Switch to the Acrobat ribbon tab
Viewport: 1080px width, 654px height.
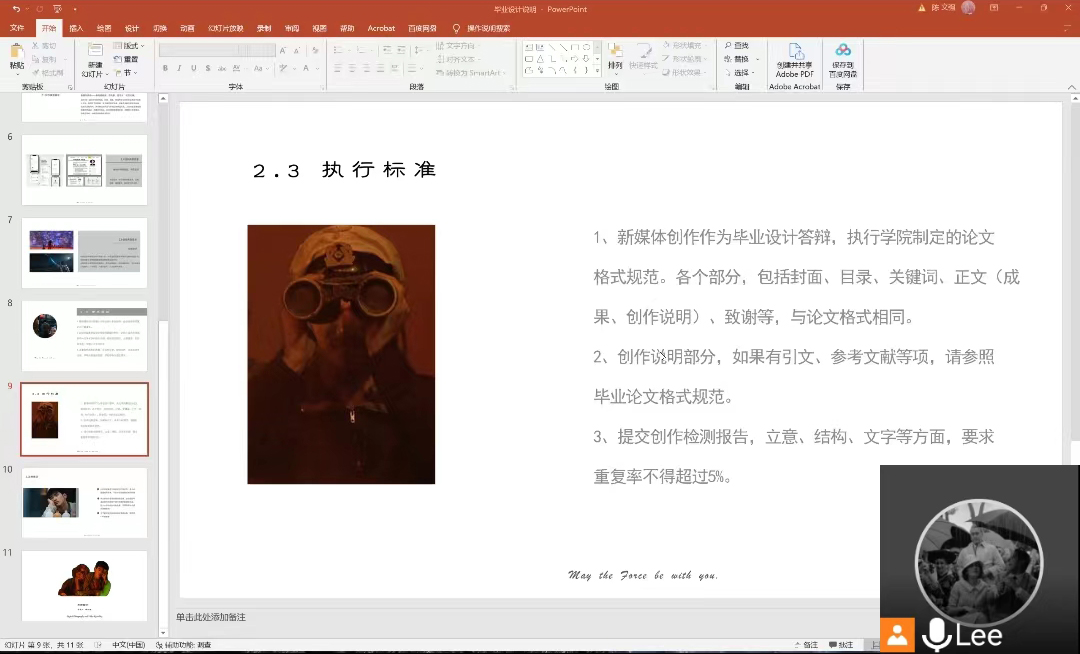pyautogui.click(x=381, y=28)
